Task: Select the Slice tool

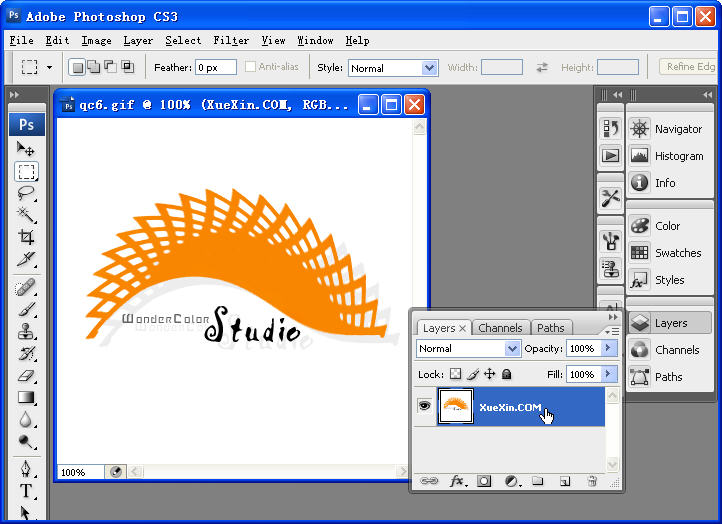Action: [26, 259]
